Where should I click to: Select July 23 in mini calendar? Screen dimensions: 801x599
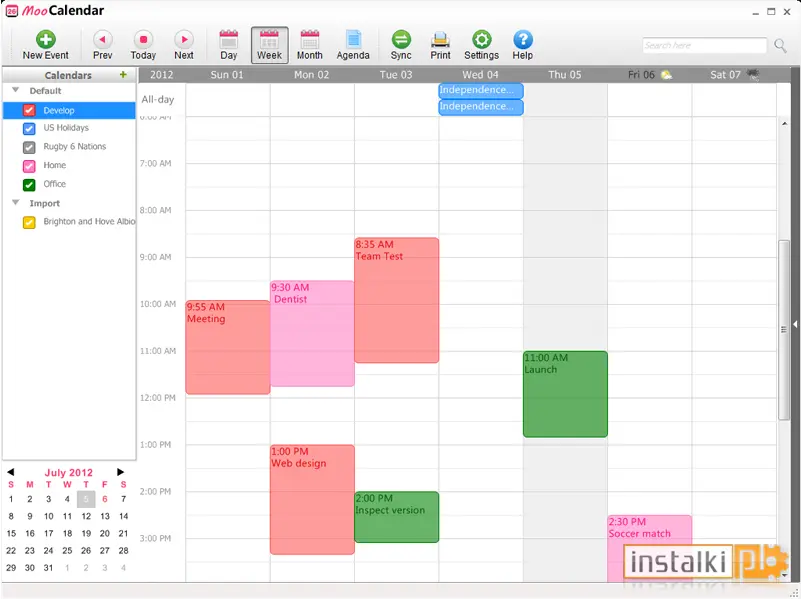[x=30, y=550]
